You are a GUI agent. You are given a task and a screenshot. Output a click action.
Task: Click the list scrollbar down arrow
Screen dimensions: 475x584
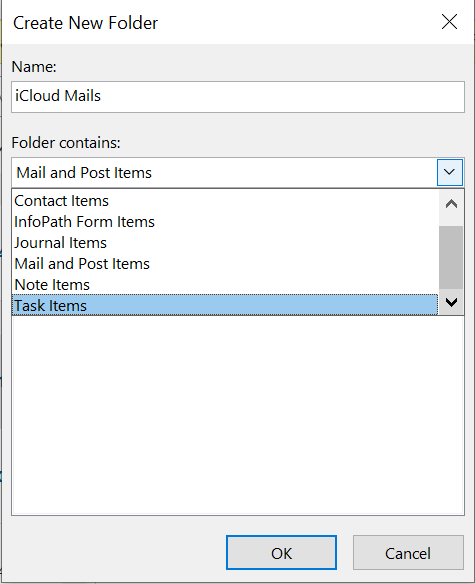pos(451,302)
